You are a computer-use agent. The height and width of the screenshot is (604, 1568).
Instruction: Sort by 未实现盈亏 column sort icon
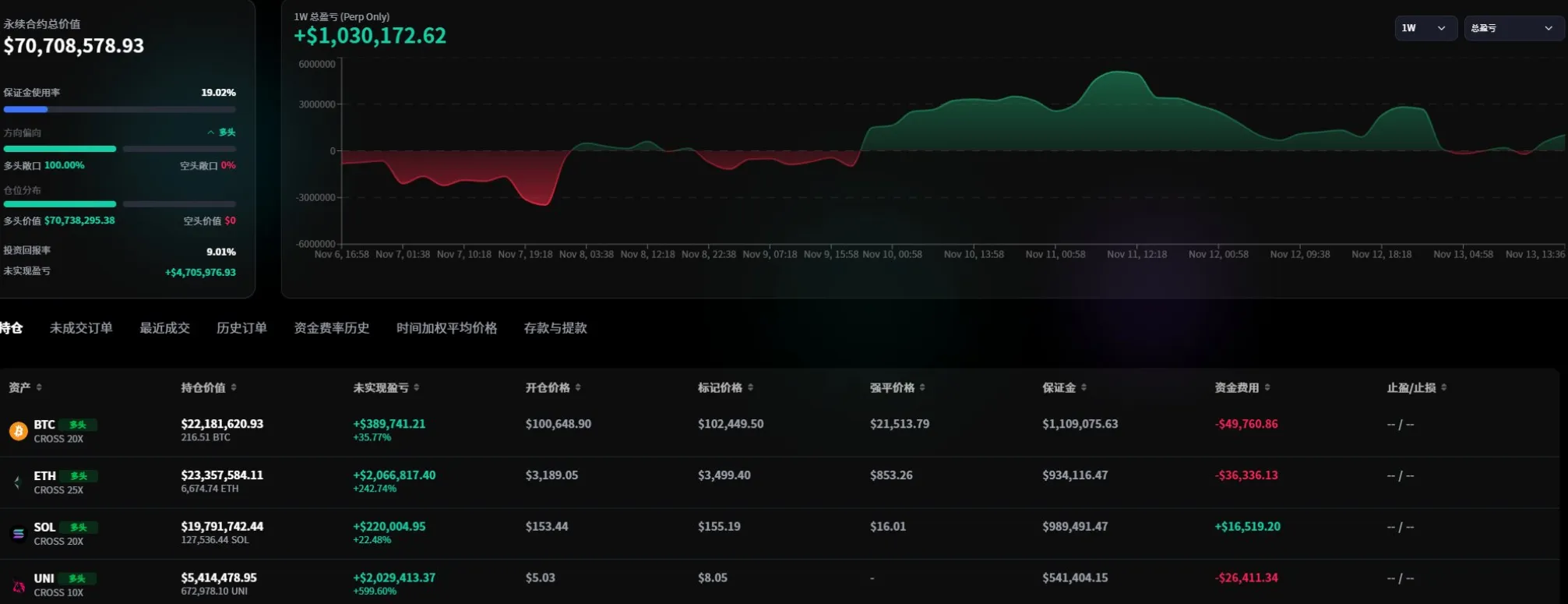[417, 387]
